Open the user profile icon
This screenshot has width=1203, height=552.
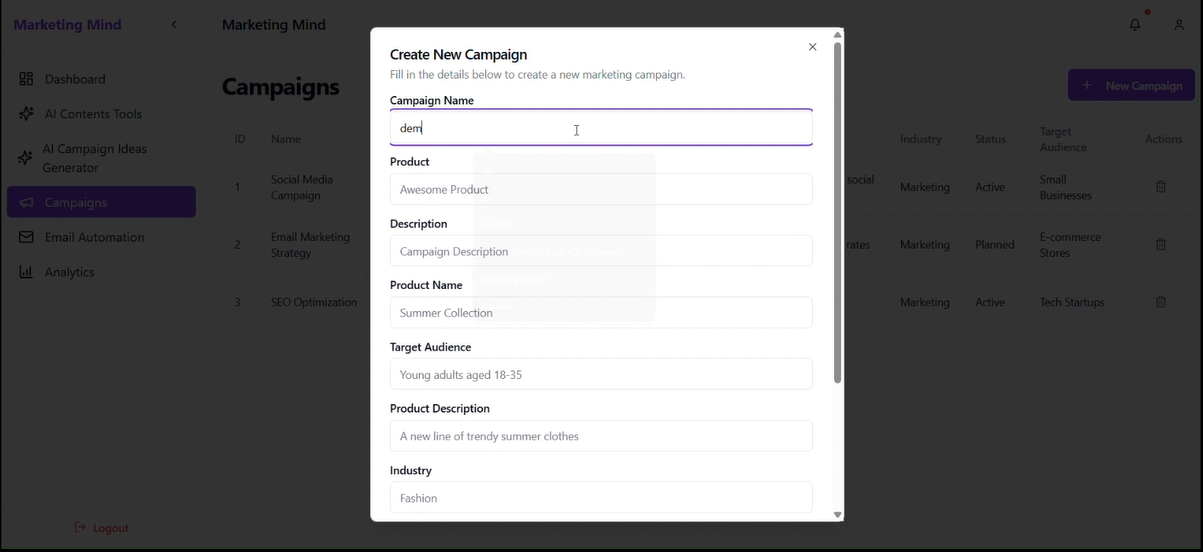[x=1179, y=25]
